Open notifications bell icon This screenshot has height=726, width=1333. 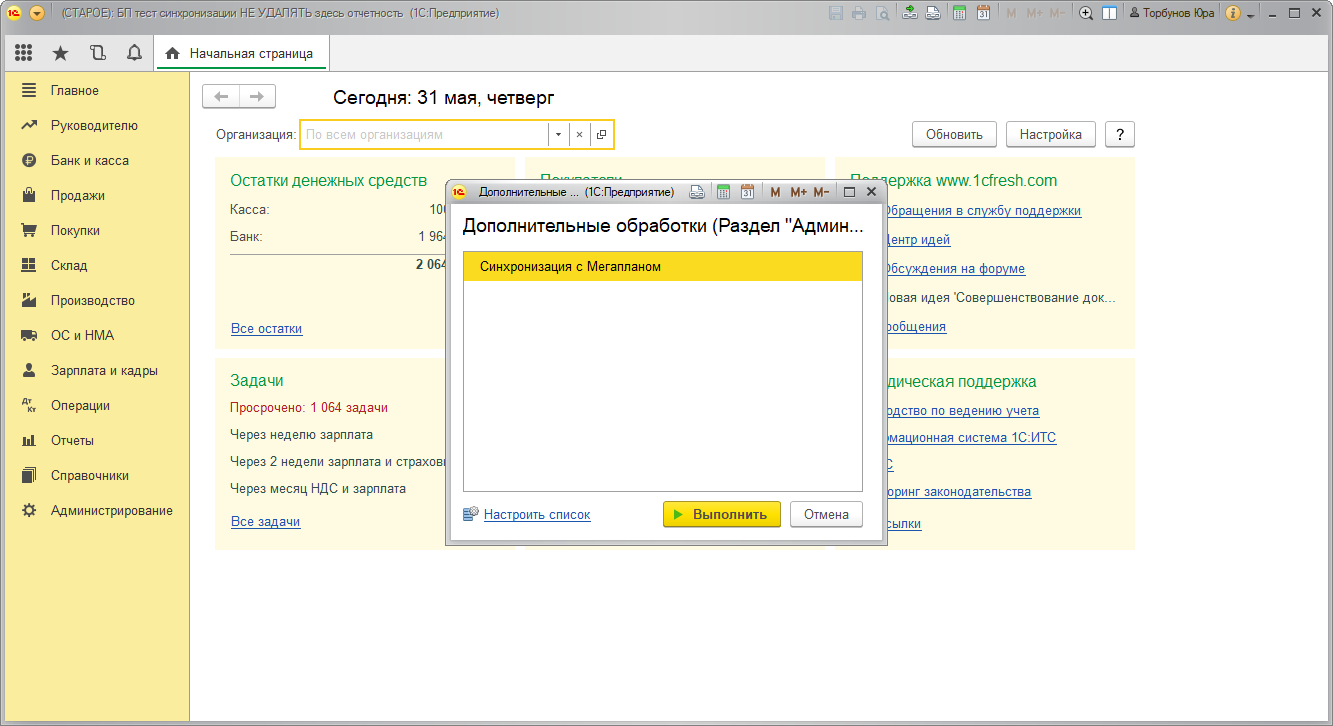134,53
